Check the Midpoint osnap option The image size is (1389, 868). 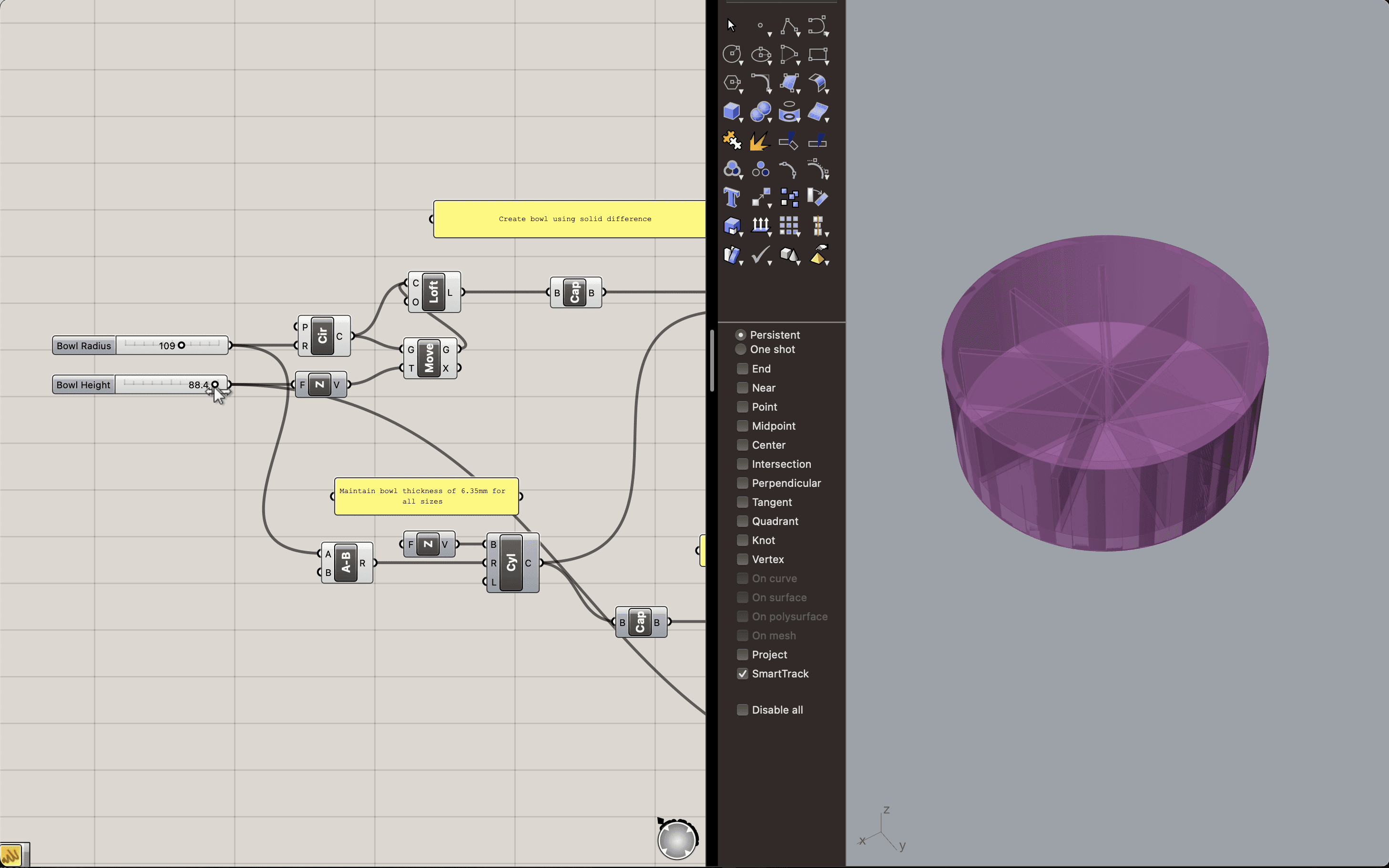point(743,426)
